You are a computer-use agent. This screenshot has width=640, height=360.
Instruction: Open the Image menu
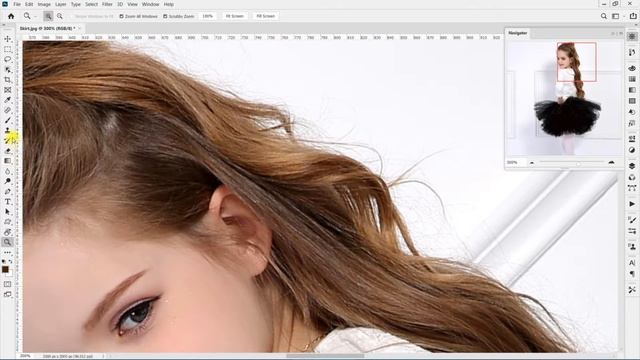(x=44, y=4)
